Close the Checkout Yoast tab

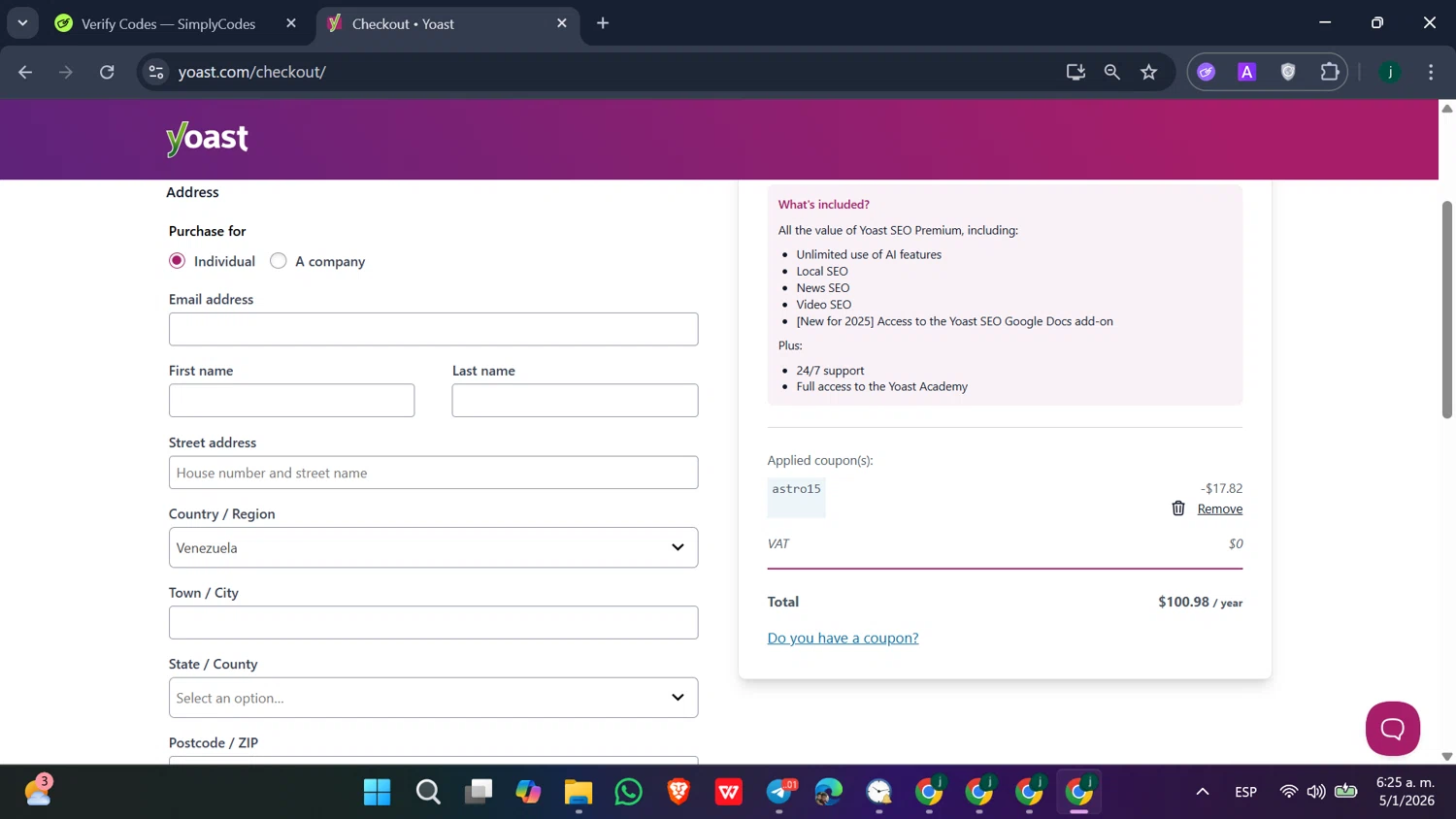(x=562, y=23)
